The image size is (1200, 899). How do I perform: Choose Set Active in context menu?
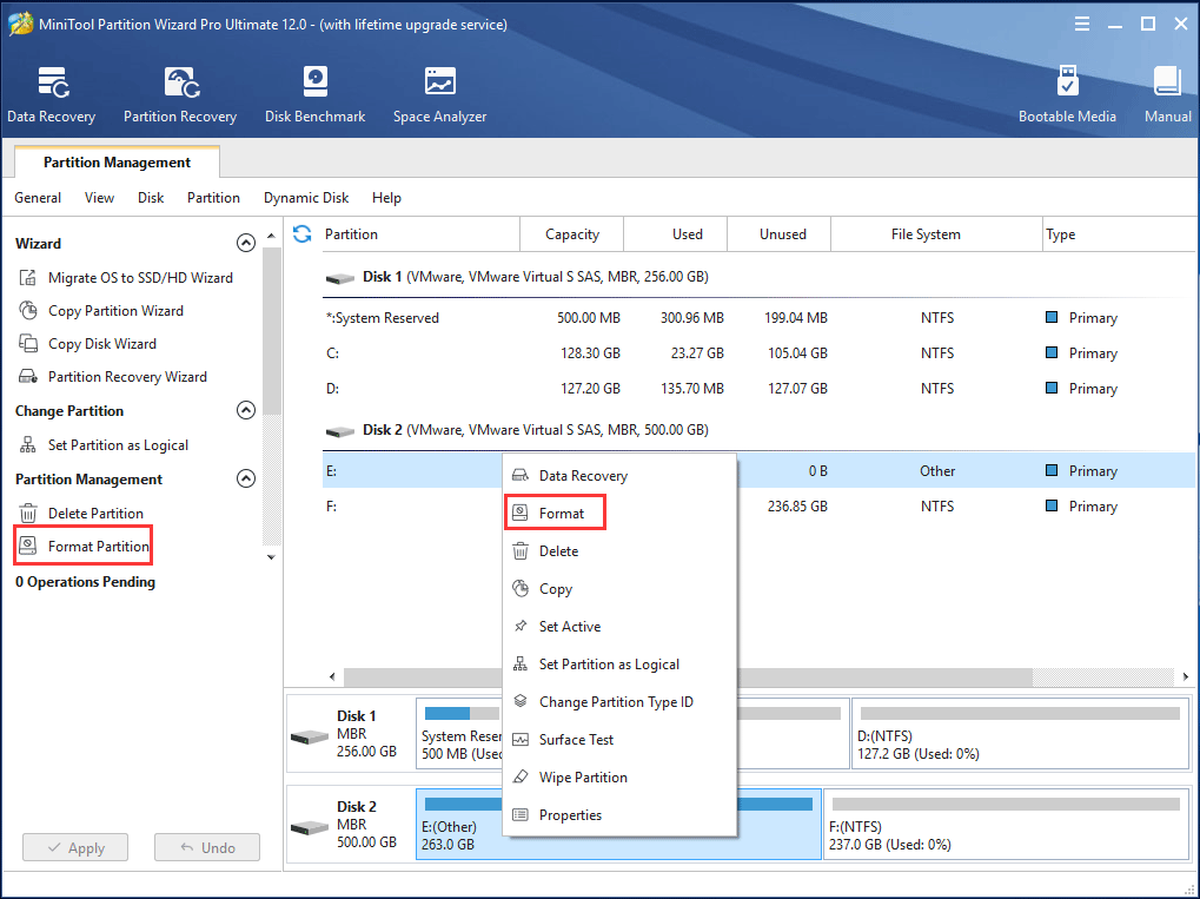(x=620, y=627)
